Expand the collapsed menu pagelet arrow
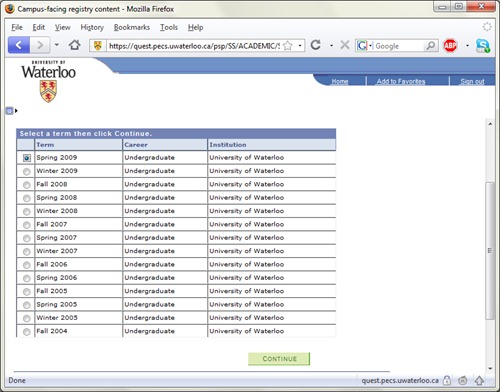 point(16,111)
